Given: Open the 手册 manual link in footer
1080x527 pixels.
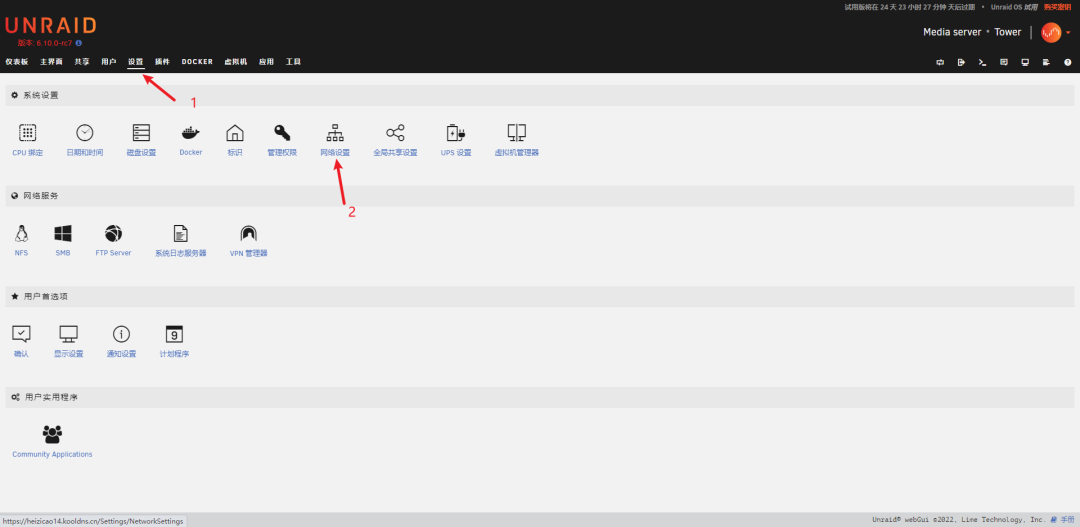Looking at the screenshot, I should 1062,520.
